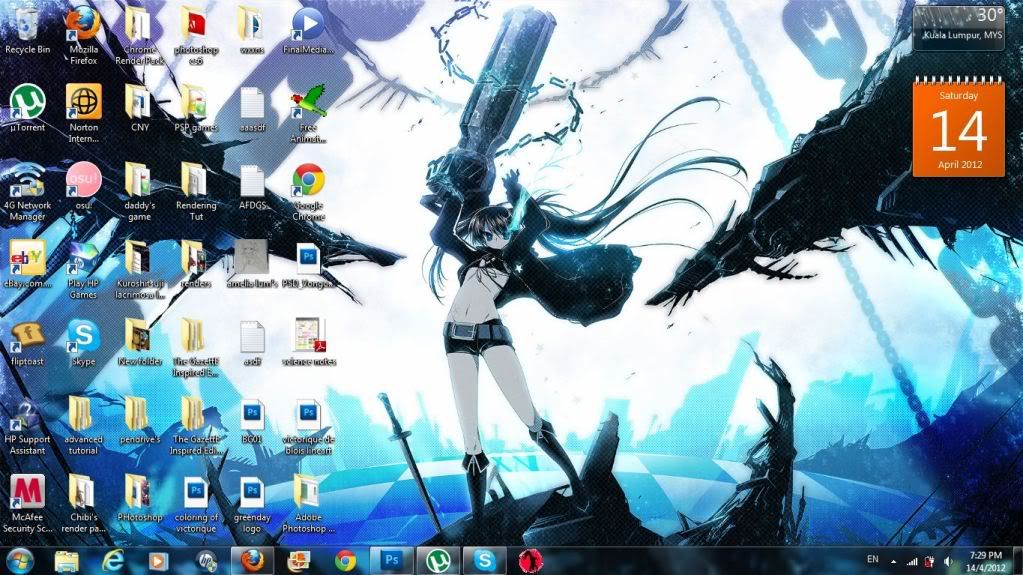The width and height of the screenshot is (1023, 575).
Task: Select the advanced tutorial folder
Action: pyautogui.click(x=84, y=426)
